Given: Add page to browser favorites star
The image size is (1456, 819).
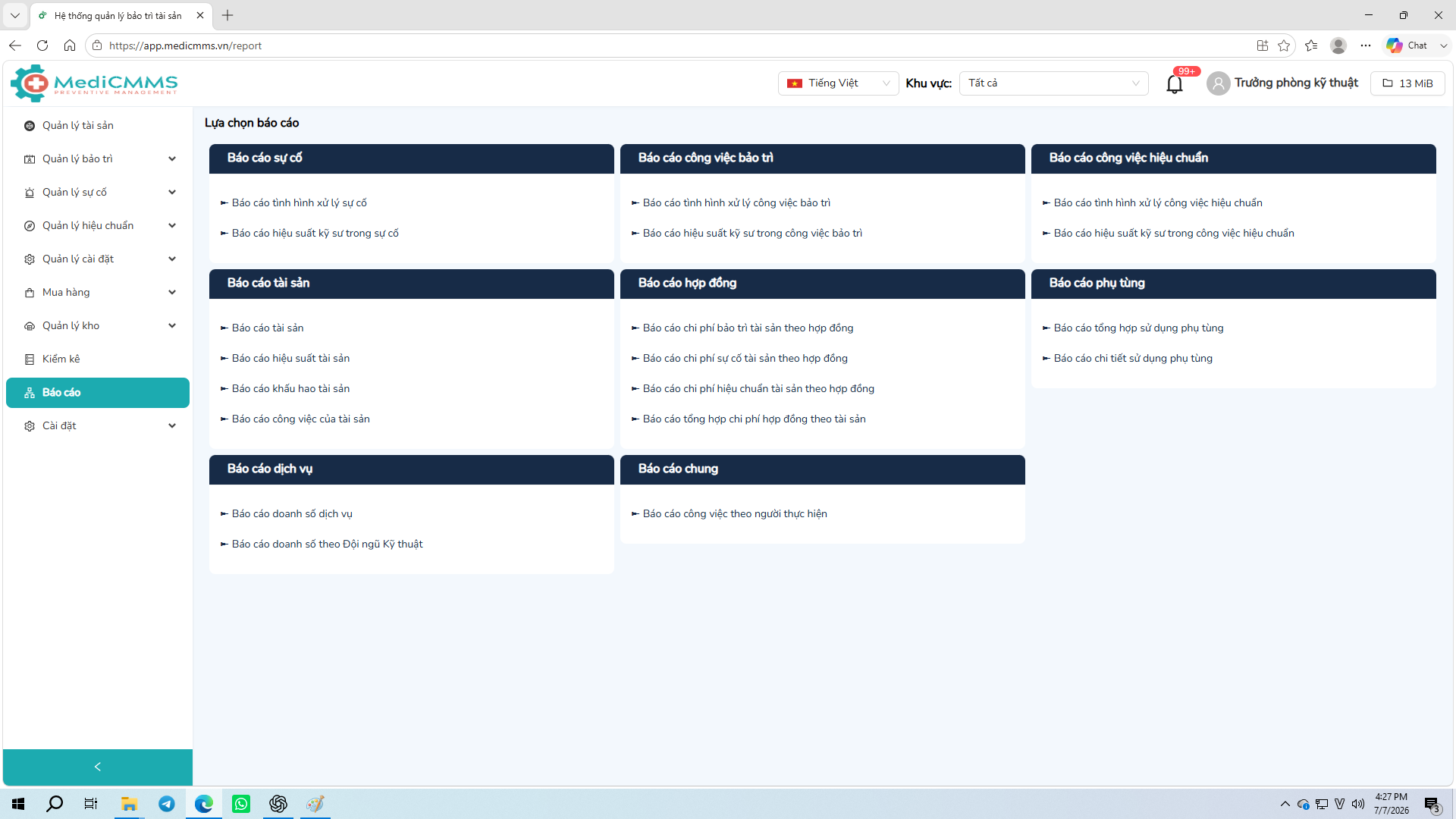Looking at the screenshot, I should point(1284,45).
